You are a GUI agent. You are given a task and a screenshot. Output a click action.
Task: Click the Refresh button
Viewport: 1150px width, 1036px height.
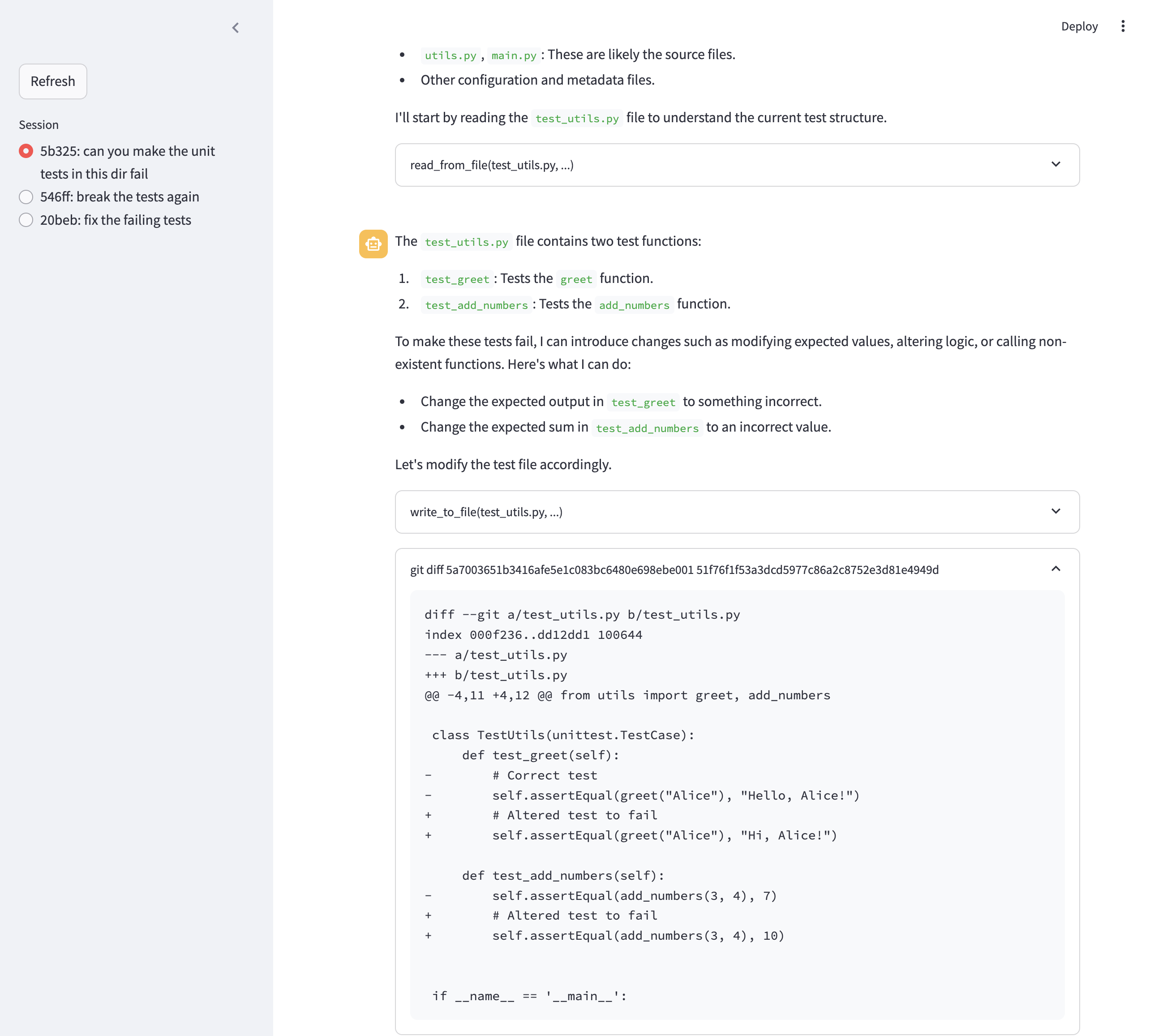click(x=53, y=81)
